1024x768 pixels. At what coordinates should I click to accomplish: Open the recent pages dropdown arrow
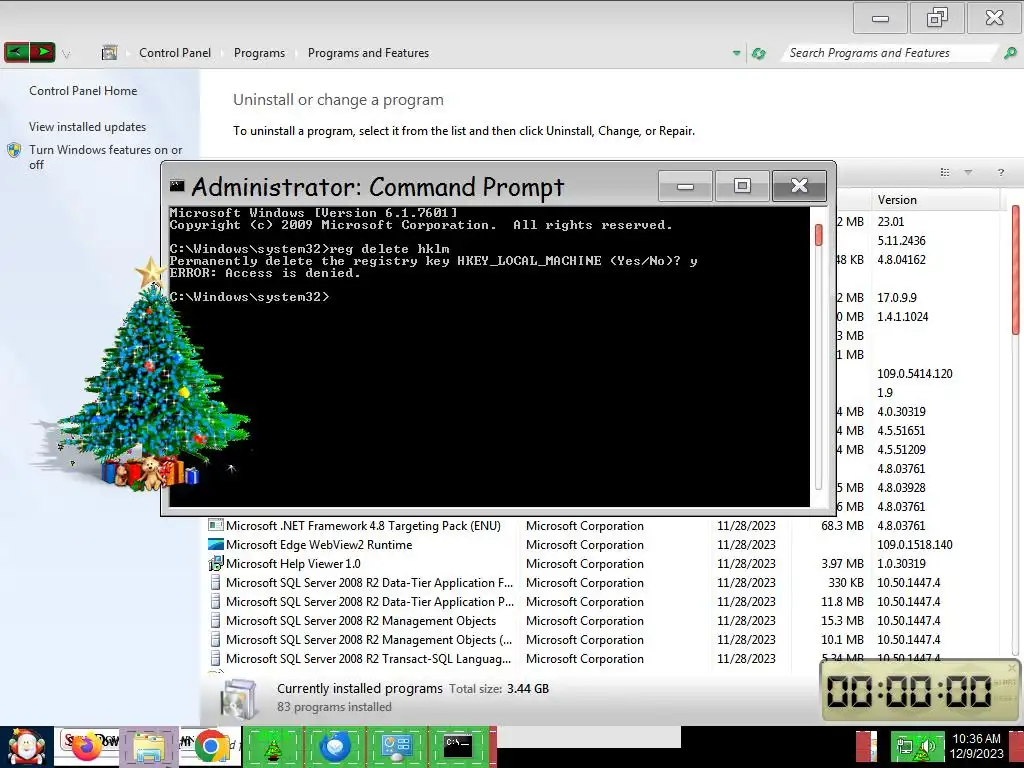tap(66, 54)
